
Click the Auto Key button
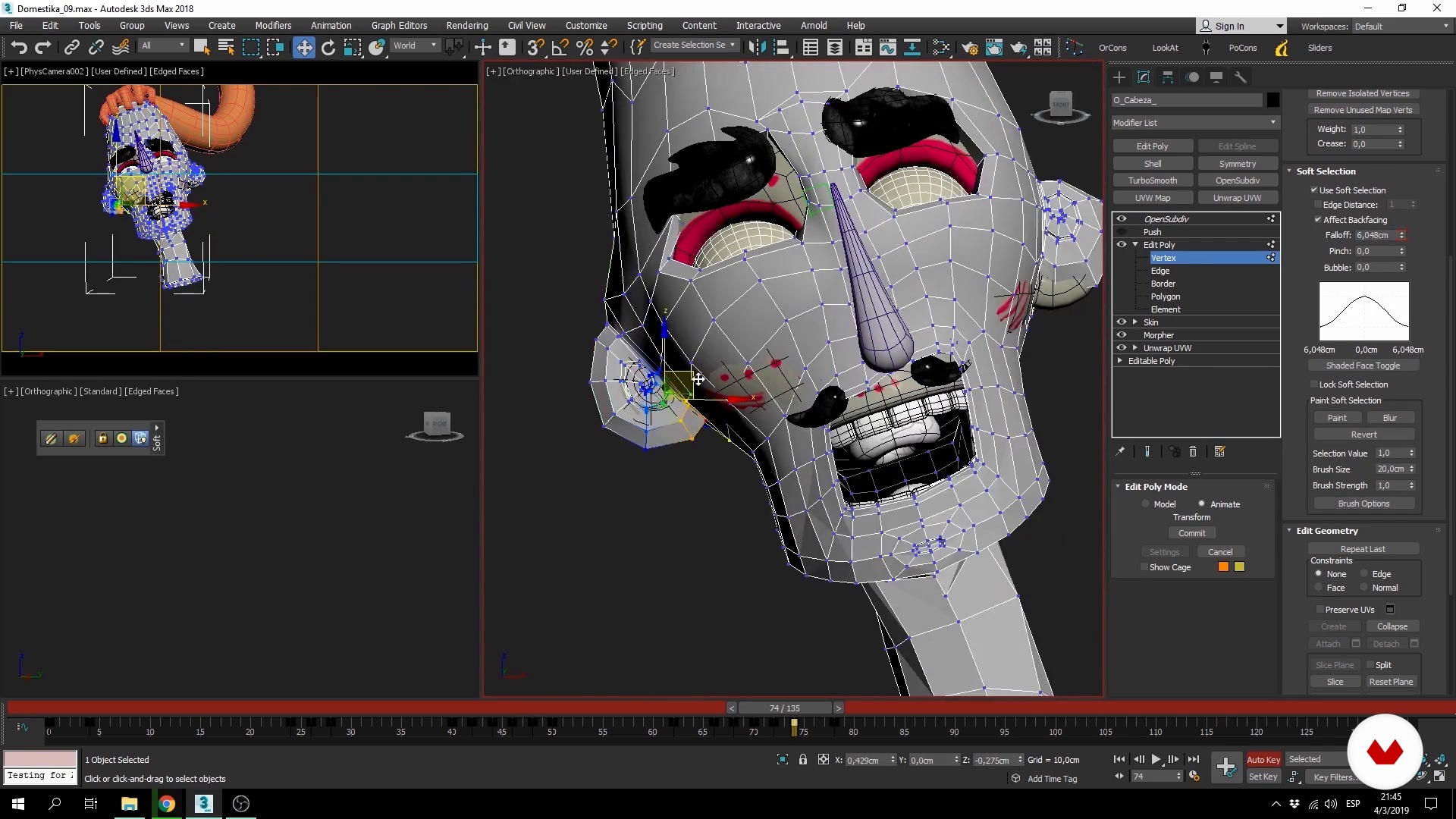(x=1263, y=760)
